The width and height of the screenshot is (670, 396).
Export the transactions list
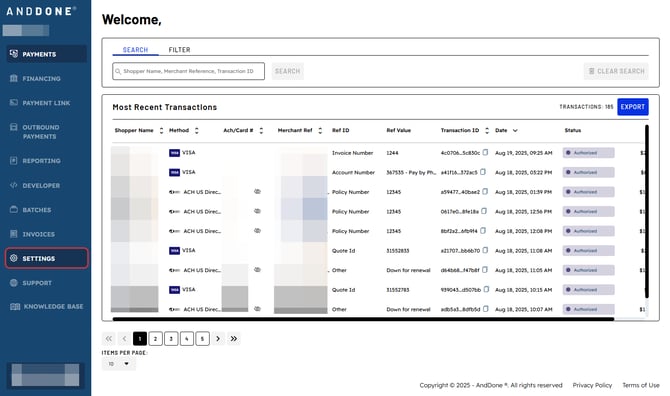(x=633, y=107)
